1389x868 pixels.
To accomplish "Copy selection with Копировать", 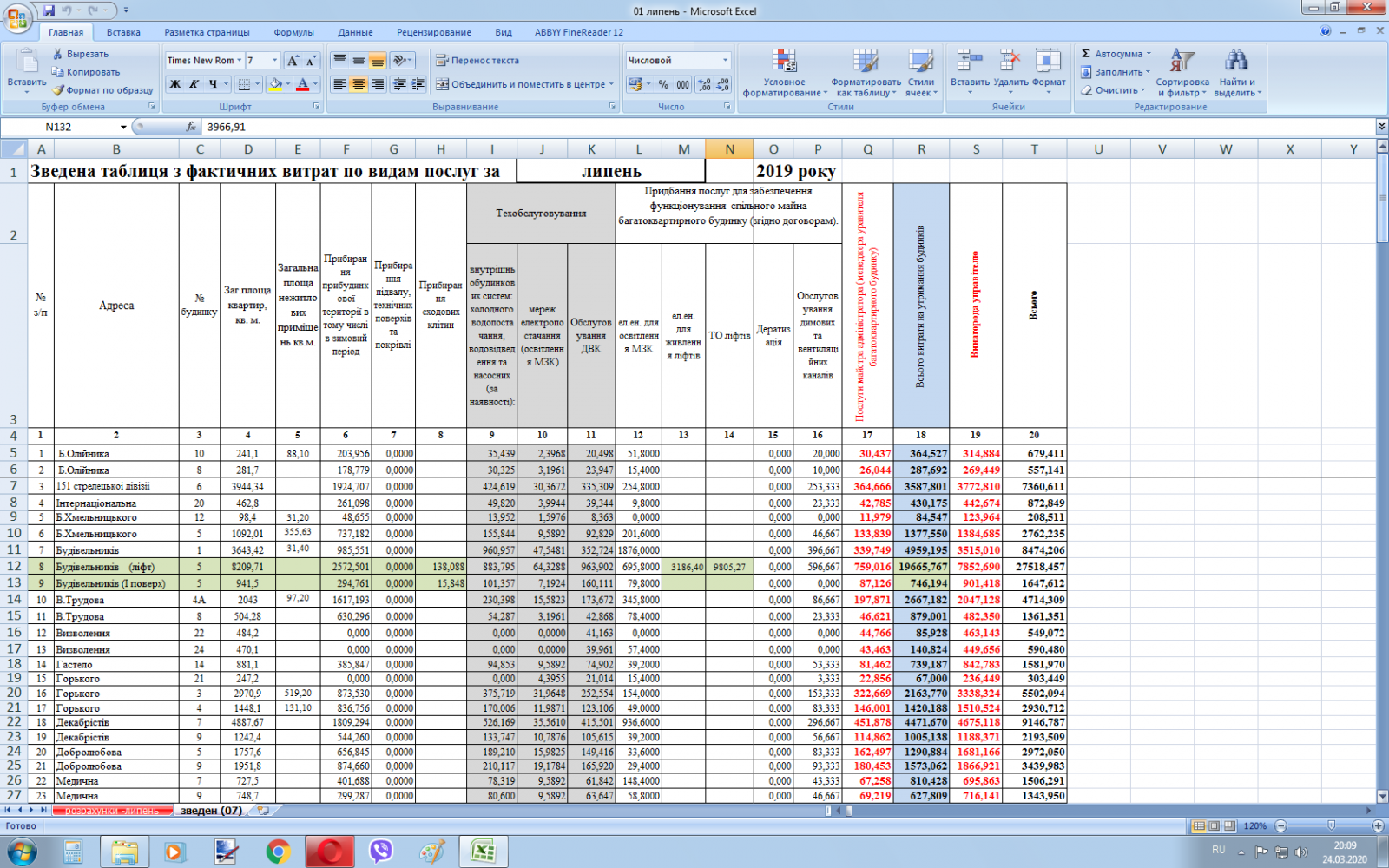I will tap(86, 72).
